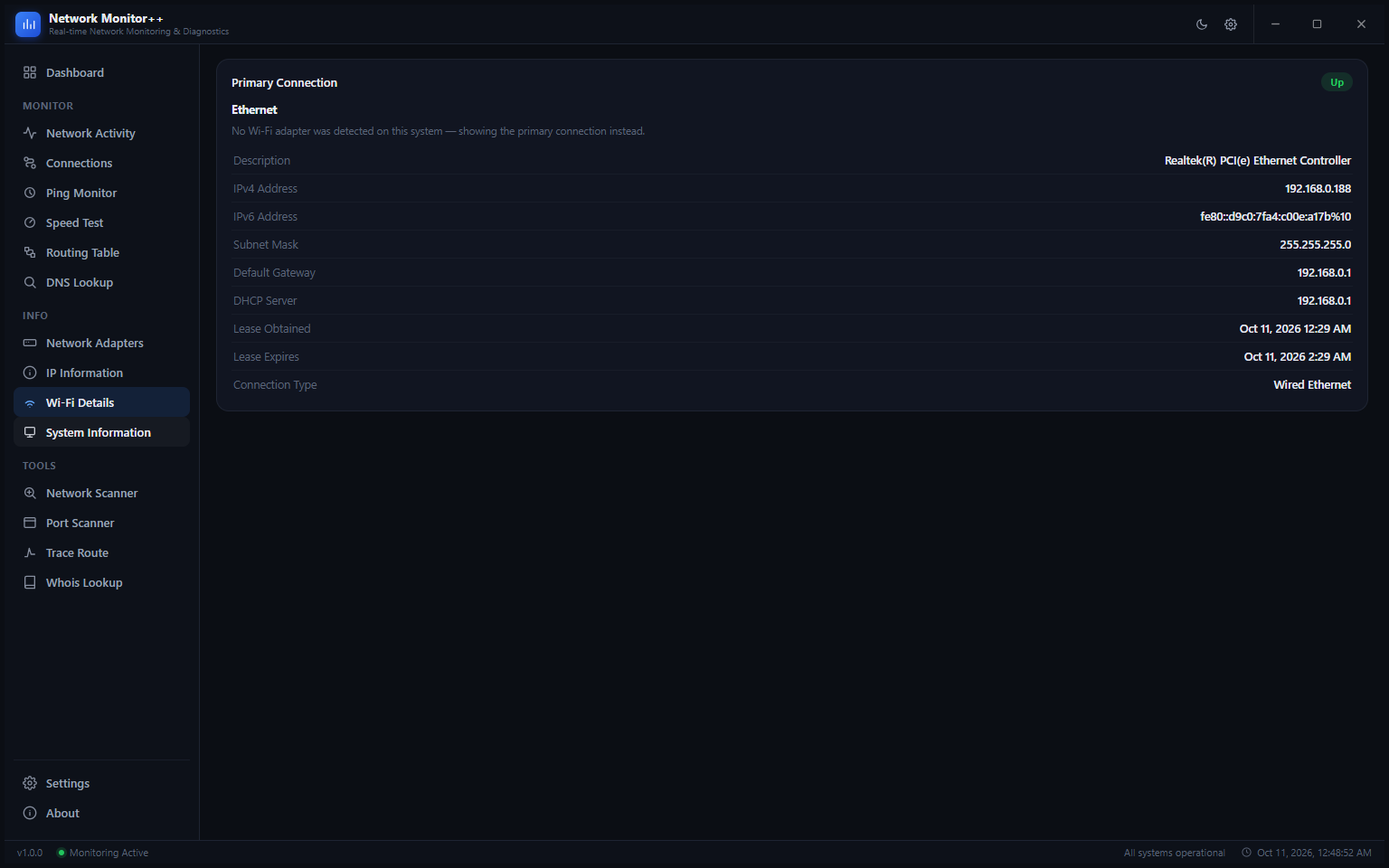
Task: Click the System Information monitor icon
Action: click(x=30, y=432)
